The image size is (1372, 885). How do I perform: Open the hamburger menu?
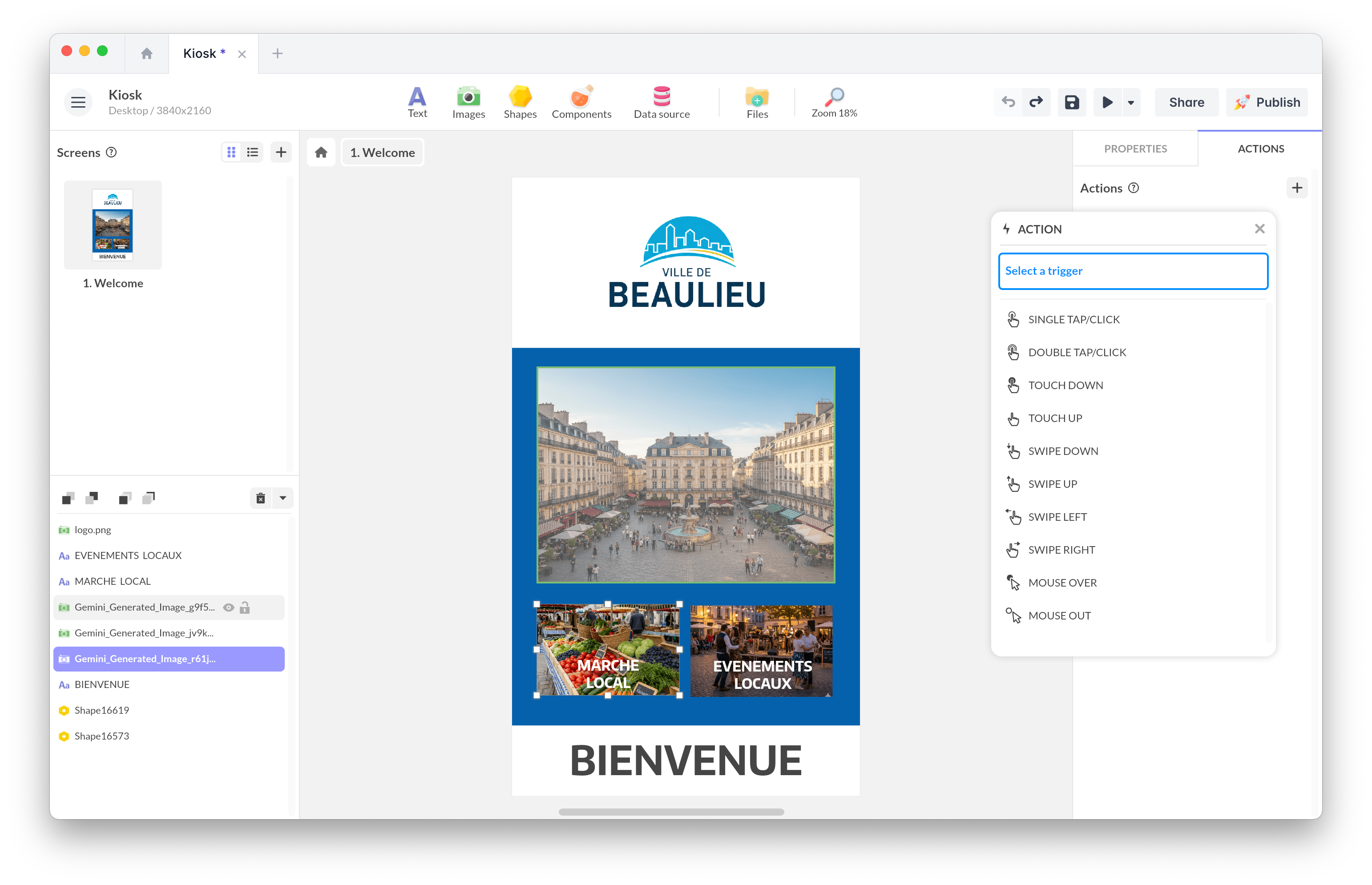coord(78,102)
